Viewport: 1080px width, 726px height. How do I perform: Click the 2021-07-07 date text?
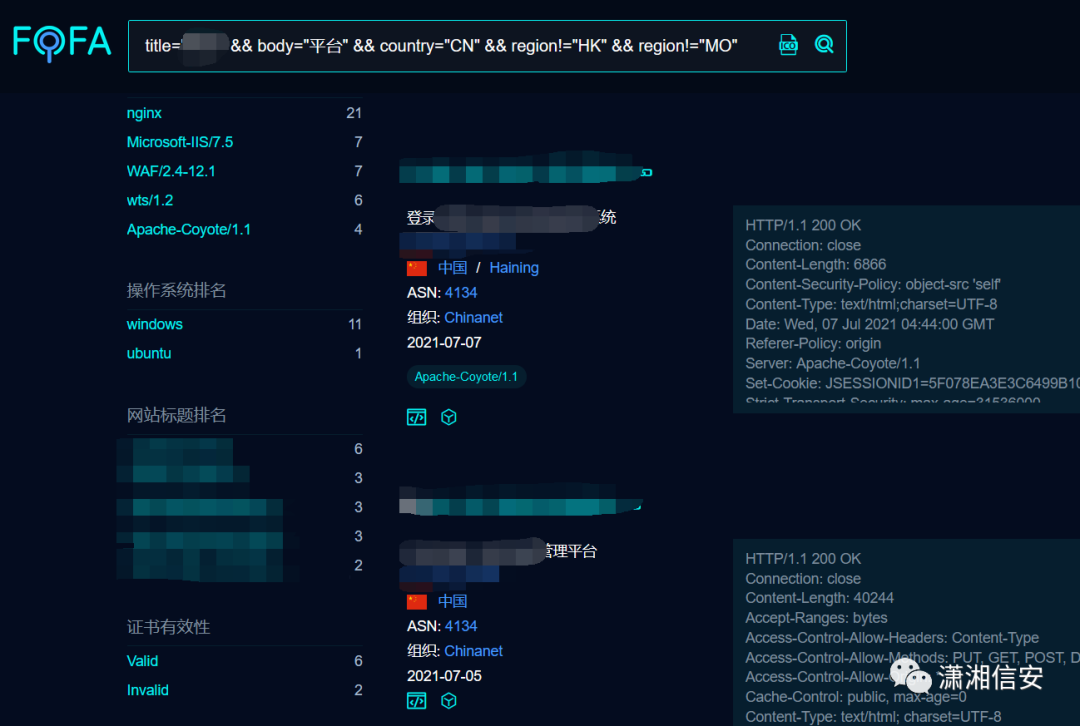[x=444, y=342]
